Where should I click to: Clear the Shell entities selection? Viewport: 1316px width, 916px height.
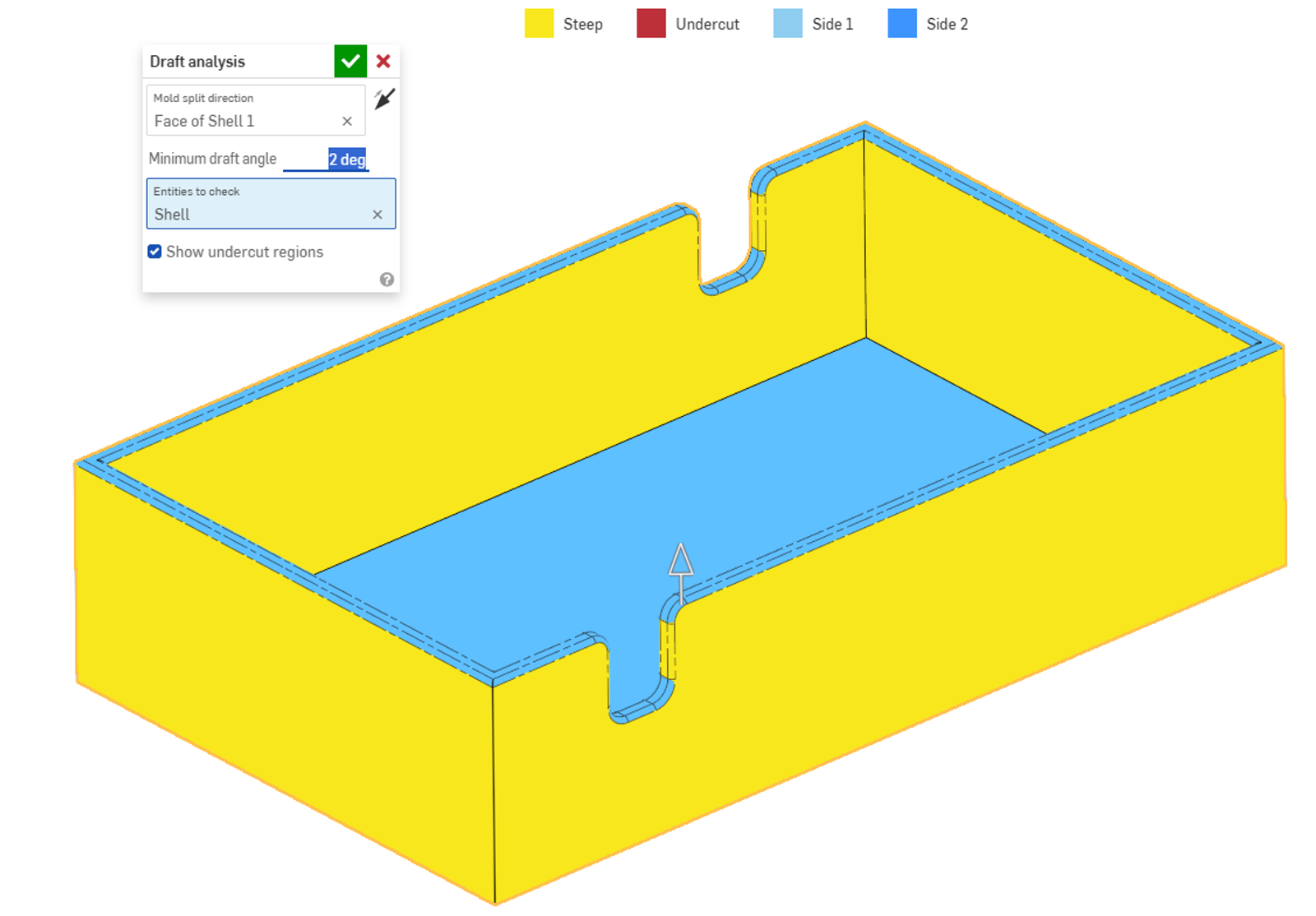click(378, 215)
